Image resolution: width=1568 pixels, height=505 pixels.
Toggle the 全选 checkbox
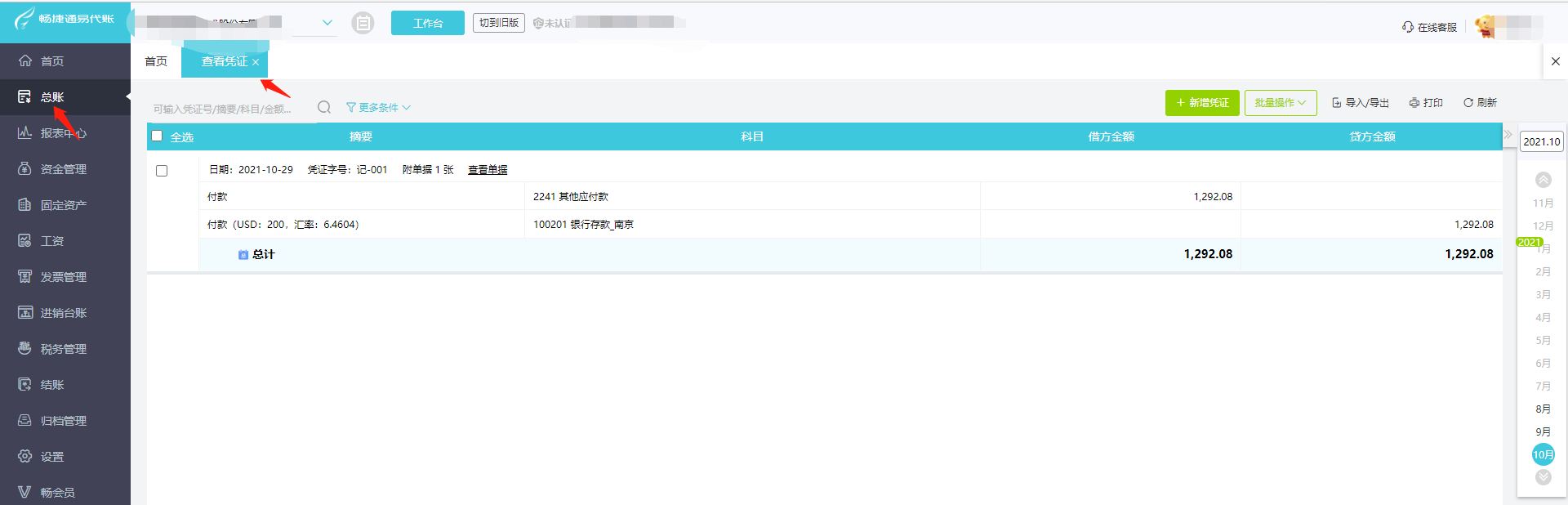pos(157,136)
